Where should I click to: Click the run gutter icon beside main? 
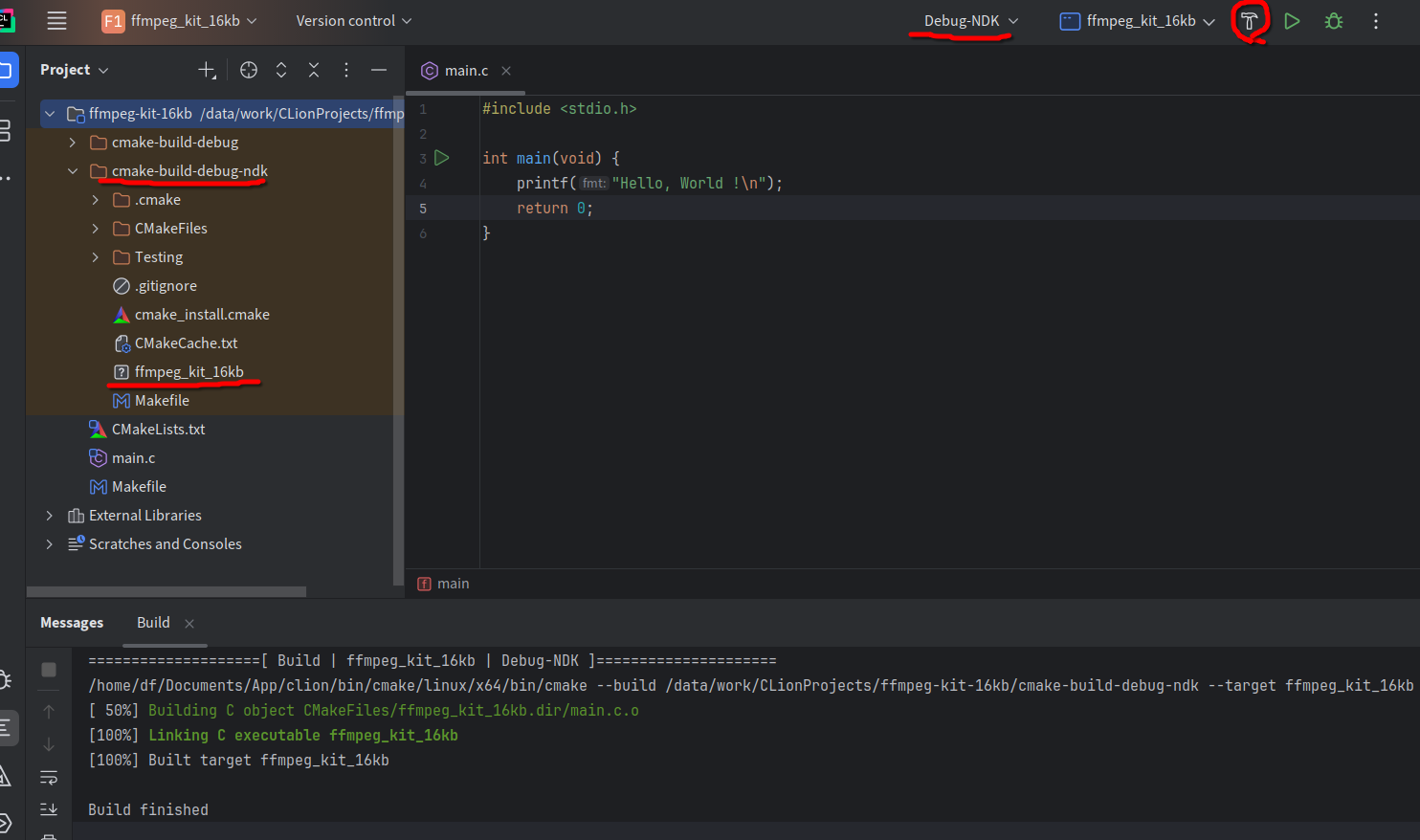point(441,158)
